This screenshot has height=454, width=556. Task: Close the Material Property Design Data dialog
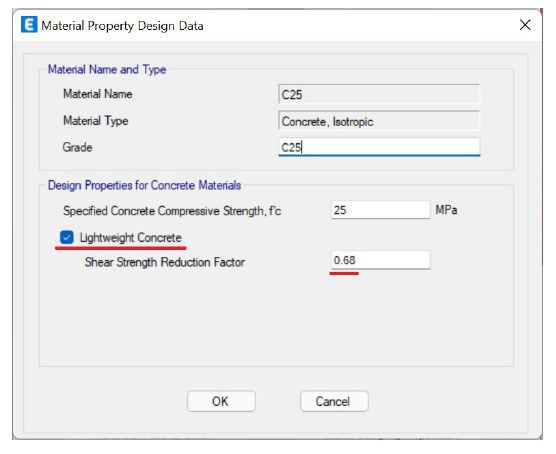525,25
